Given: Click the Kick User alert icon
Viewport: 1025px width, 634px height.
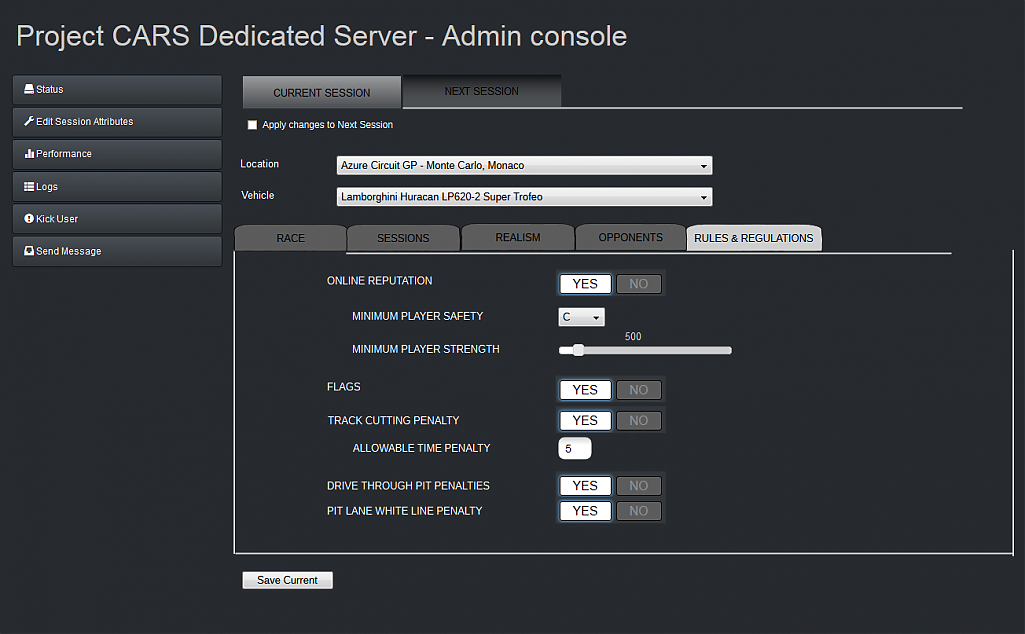Looking at the screenshot, I should tap(29, 218).
